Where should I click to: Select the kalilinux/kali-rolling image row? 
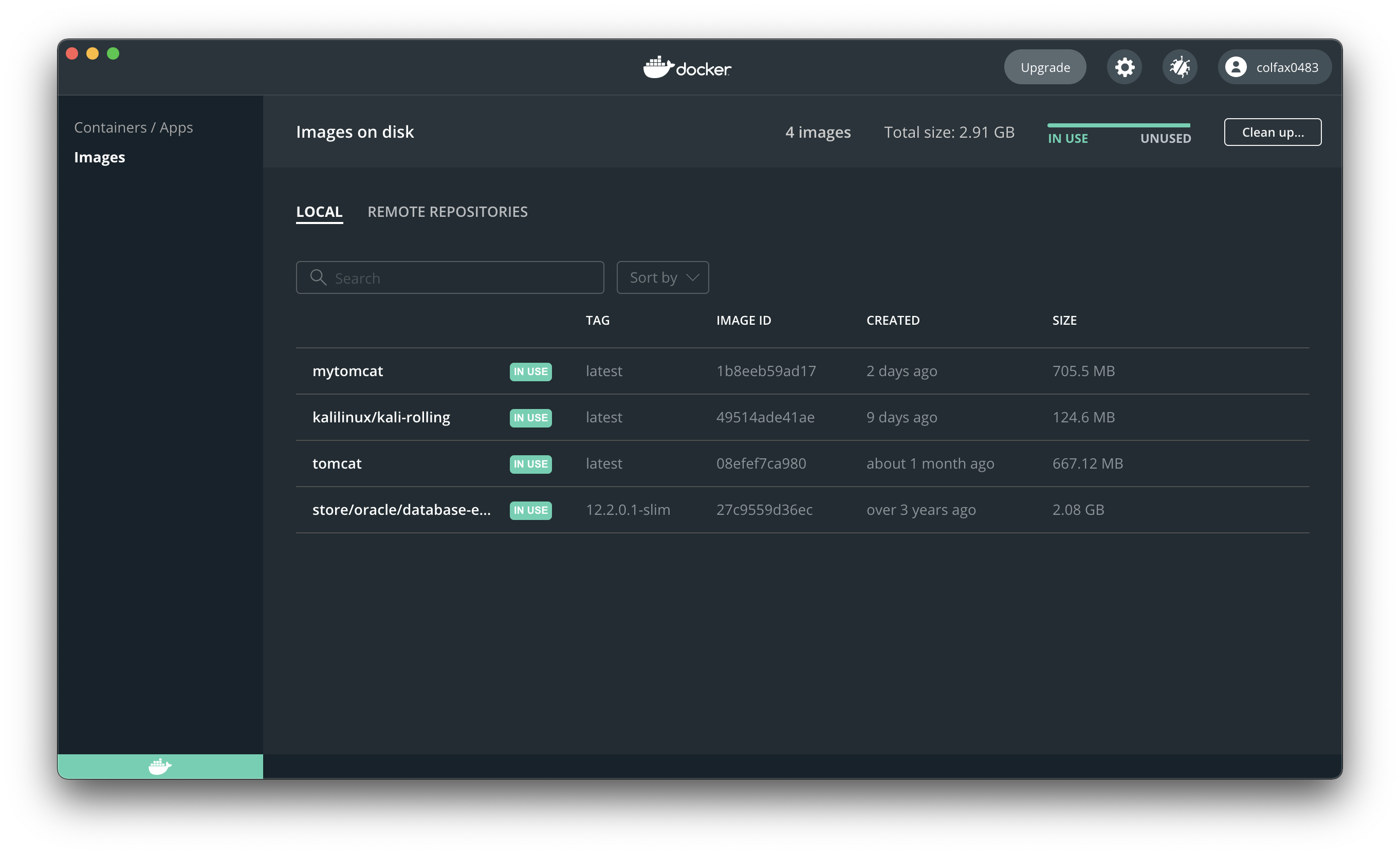coord(381,418)
